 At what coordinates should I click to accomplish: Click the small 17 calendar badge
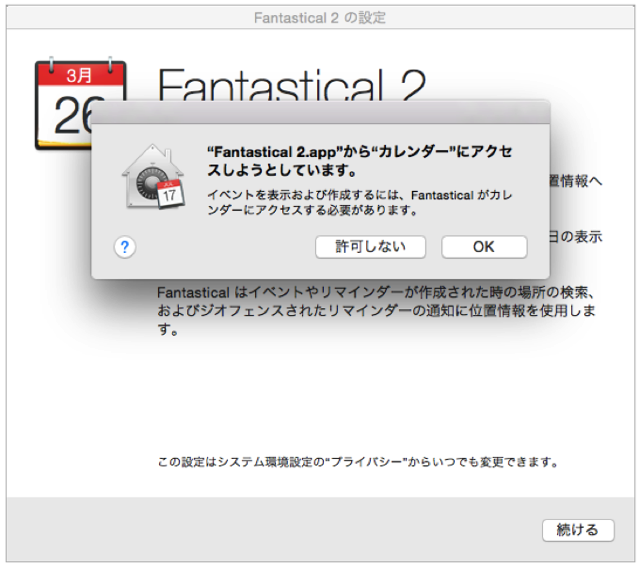(171, 197)
